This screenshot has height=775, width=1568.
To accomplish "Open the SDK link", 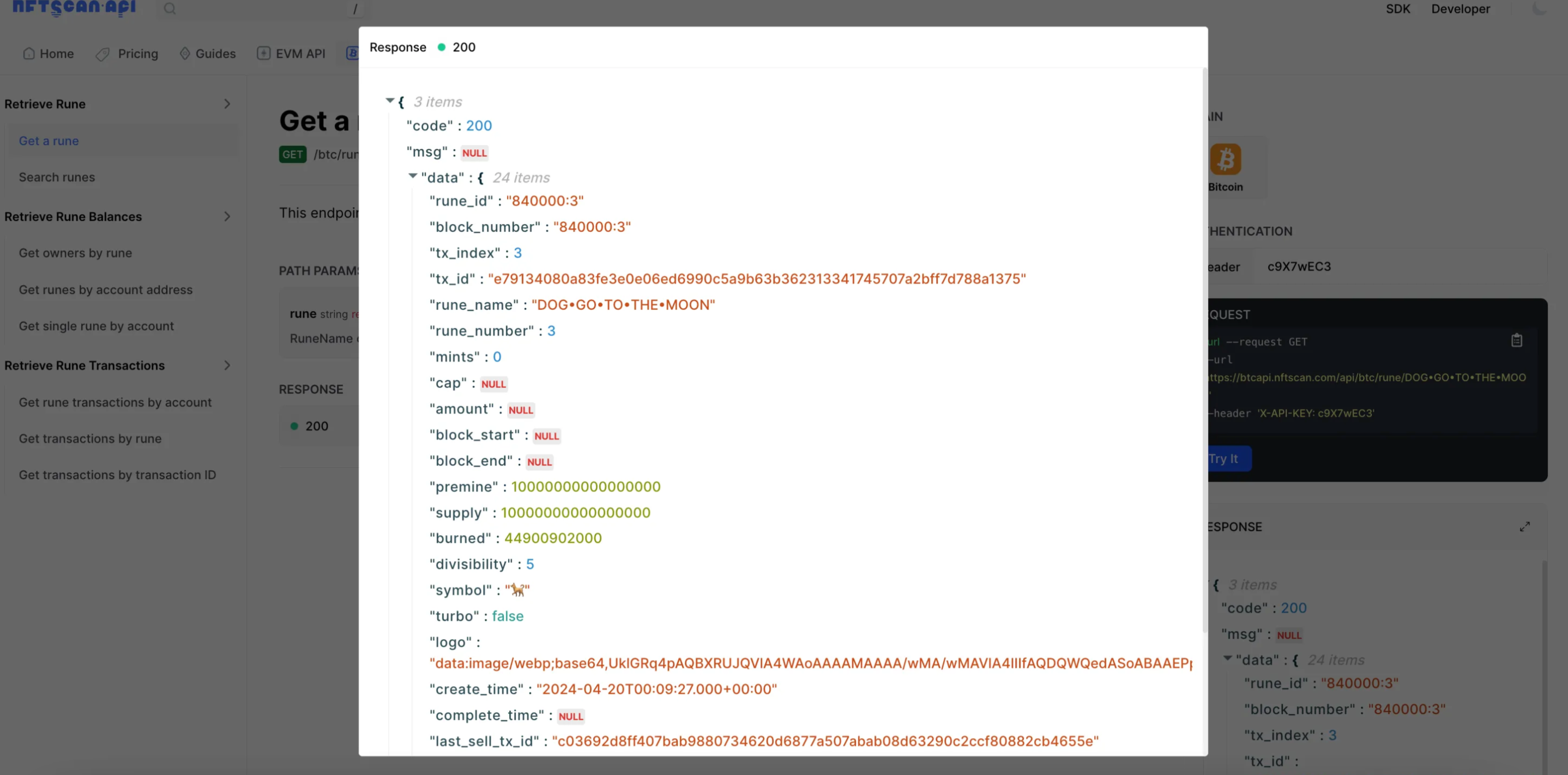I will (x=1397, y=9).
